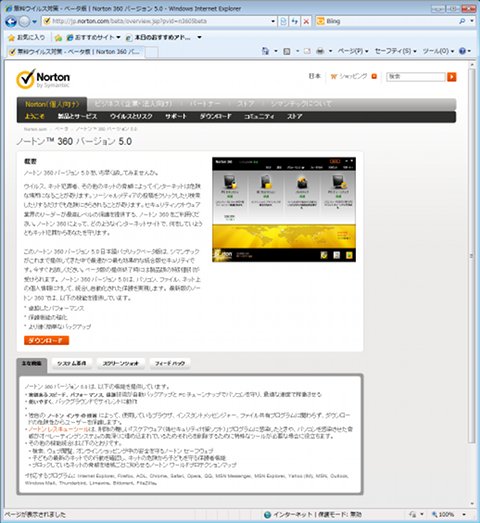Select the first gray feature tab

[32, 364]
